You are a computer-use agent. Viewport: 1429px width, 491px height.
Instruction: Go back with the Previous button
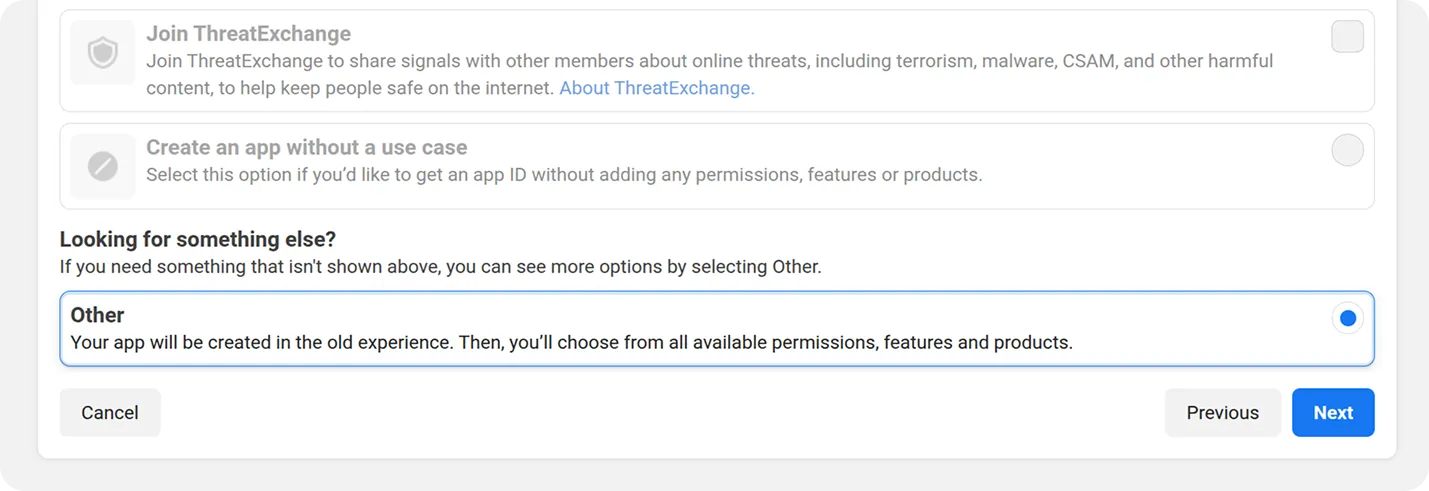coord(1222,413)
